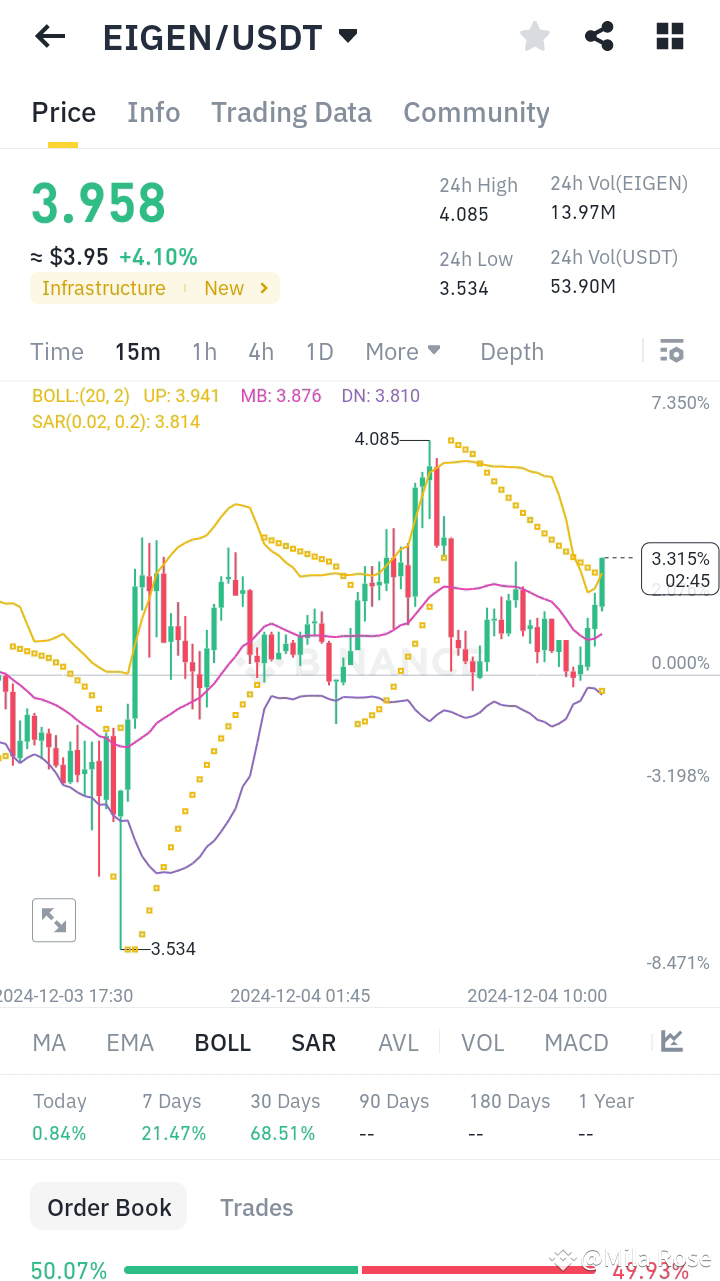
Task: Enable the VOL indicator
Action: click(483, 1042)
